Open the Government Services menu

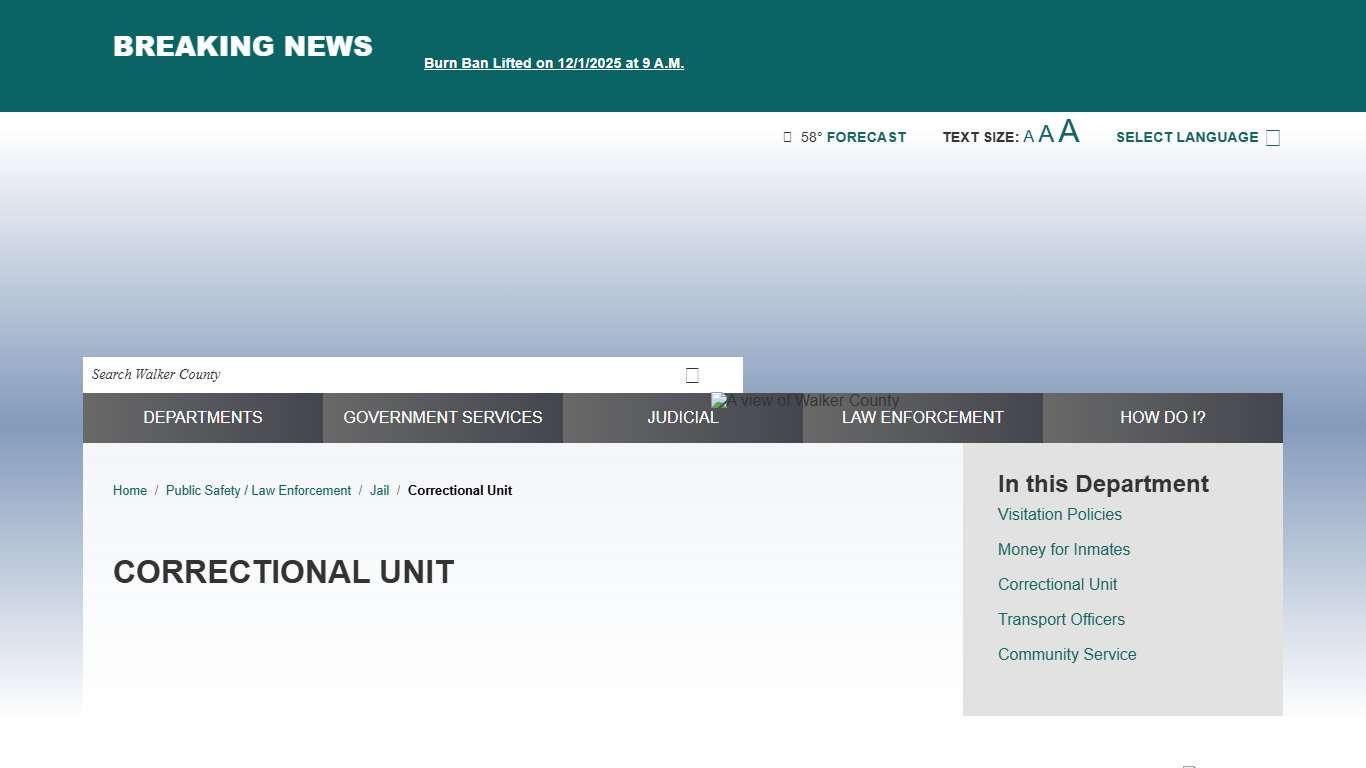click(443, 418)
